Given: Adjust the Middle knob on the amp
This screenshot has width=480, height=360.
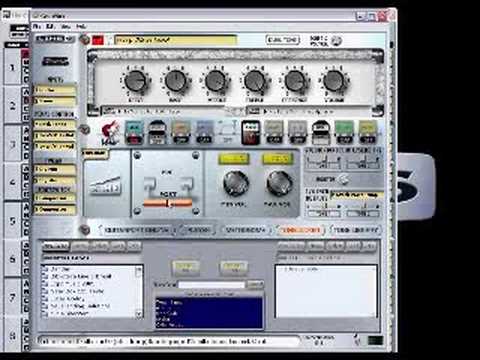Looking at the screenshot, I should 215,81.
